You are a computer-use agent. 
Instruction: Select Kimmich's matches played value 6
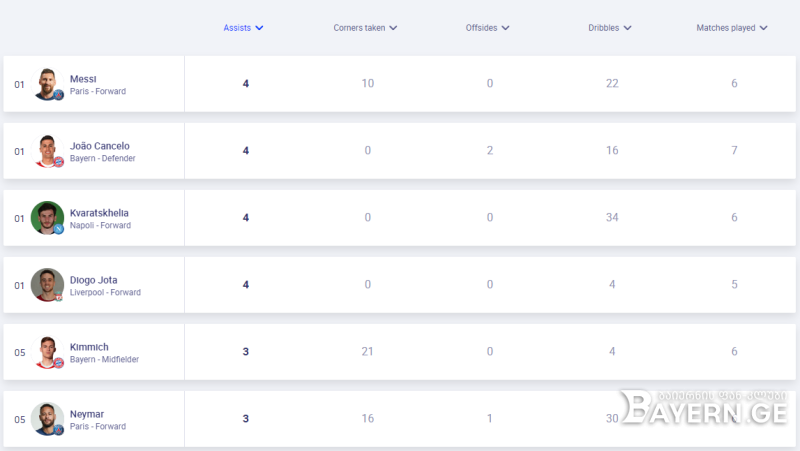pos(734,352)
